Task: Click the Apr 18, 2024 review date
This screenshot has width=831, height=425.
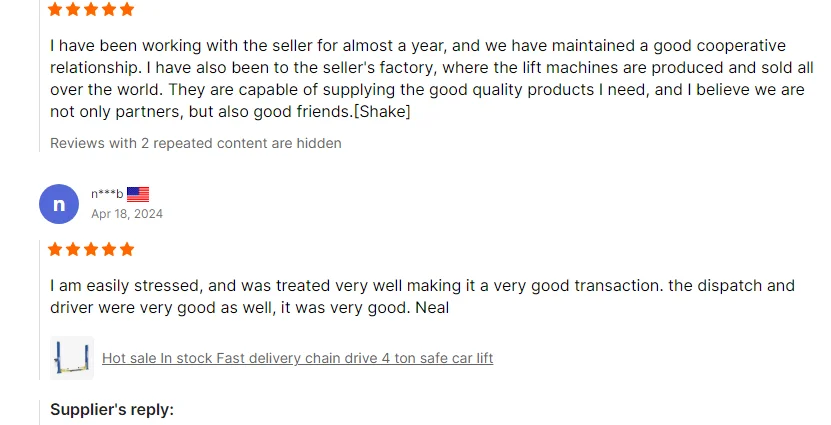Action: point(127,213)
